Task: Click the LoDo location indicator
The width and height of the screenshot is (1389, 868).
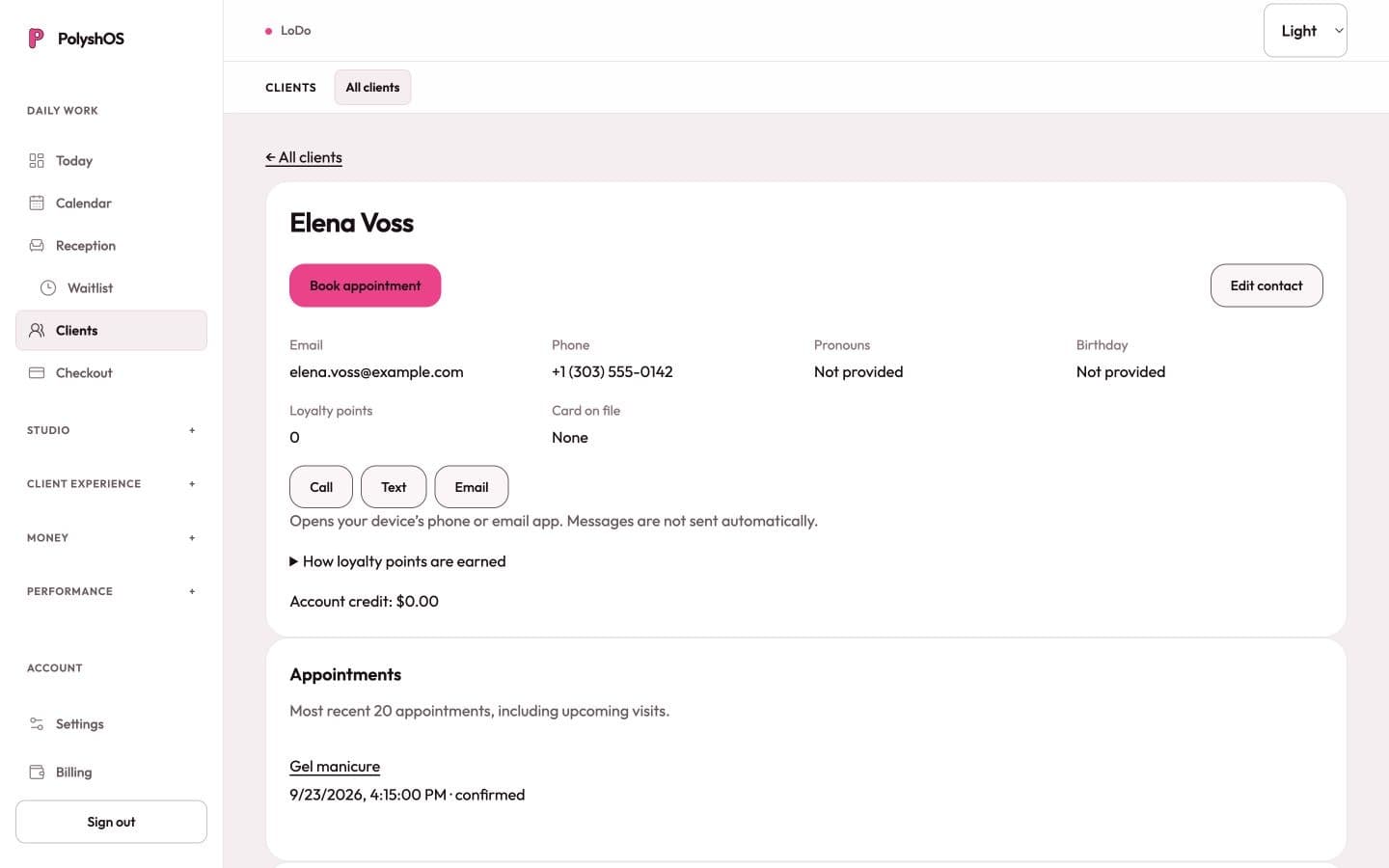Action: coord(288,31)
